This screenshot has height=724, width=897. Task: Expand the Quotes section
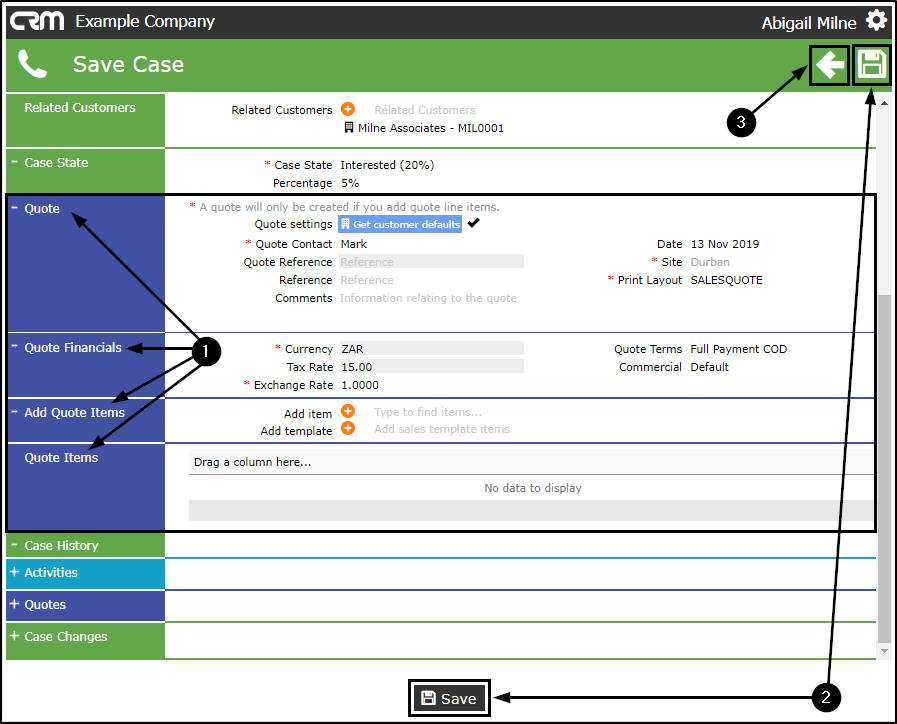[x=14, y=604]
